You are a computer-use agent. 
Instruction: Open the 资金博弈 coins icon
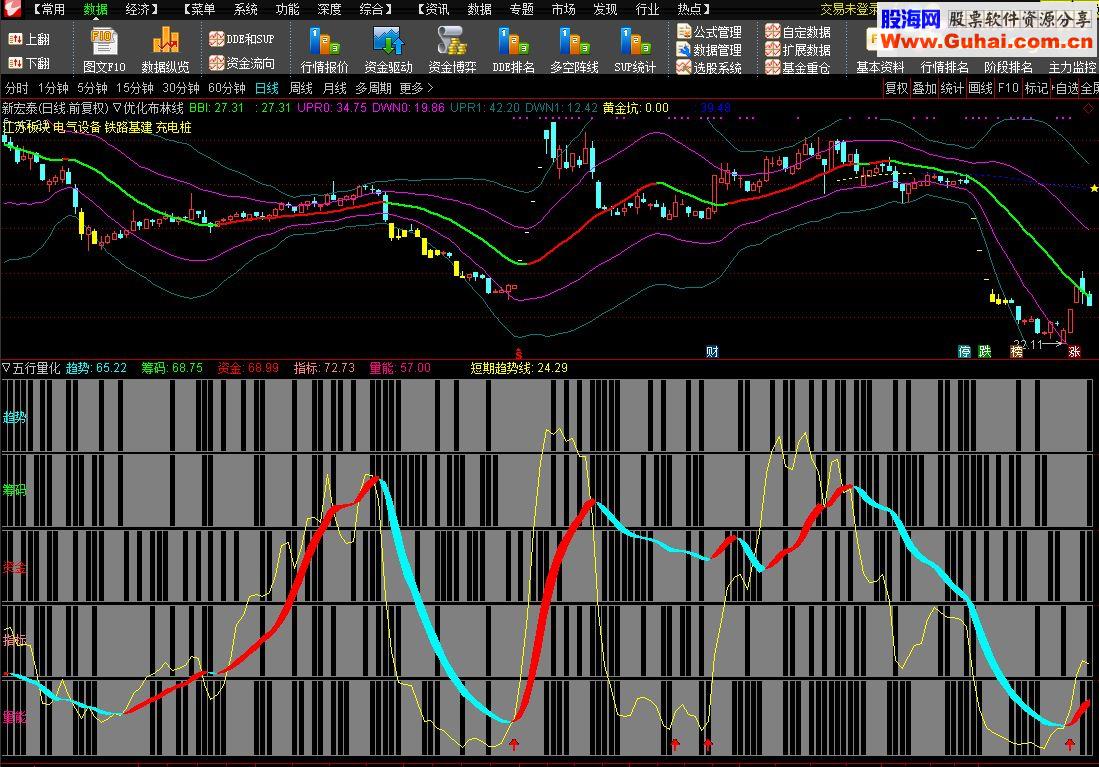pos(452,41)
